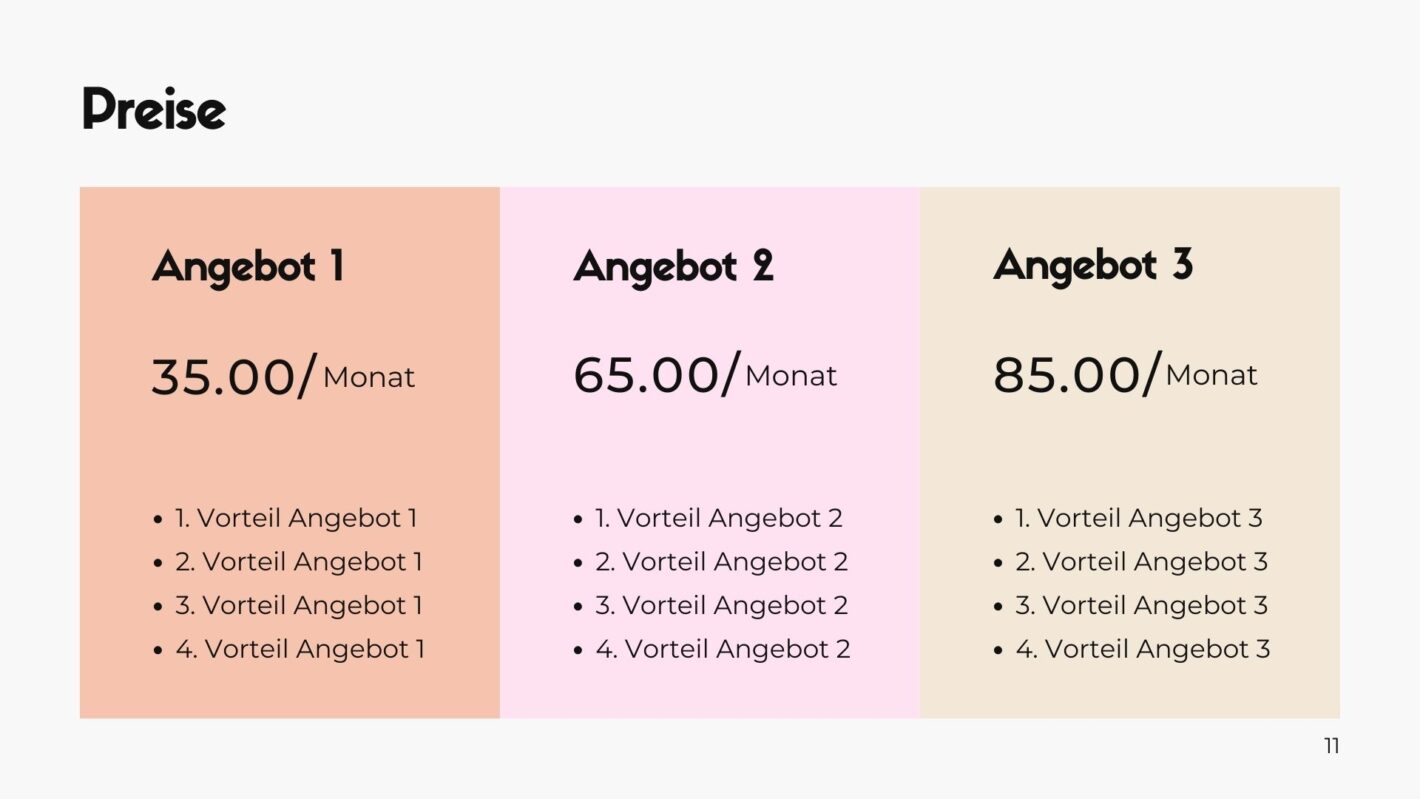Click bullet 2. Vorteil Angebot 3
This screenshot has width=1420, height=799.
(x=1141, y=562)
